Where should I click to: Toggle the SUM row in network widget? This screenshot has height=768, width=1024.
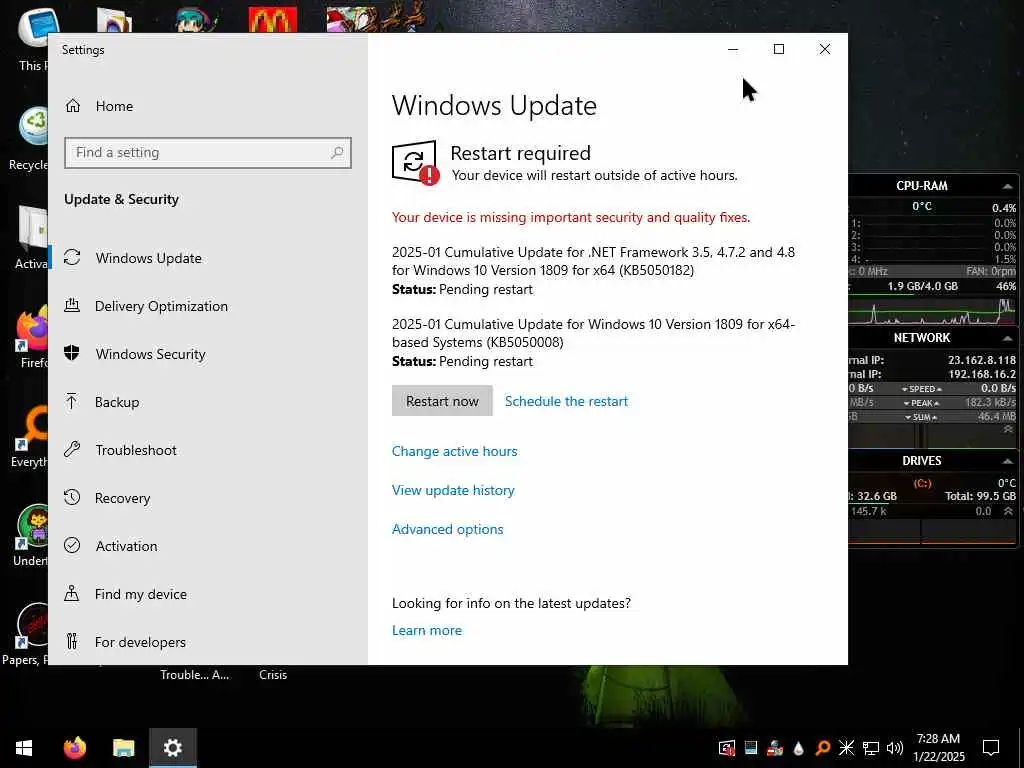coord(921,417)
